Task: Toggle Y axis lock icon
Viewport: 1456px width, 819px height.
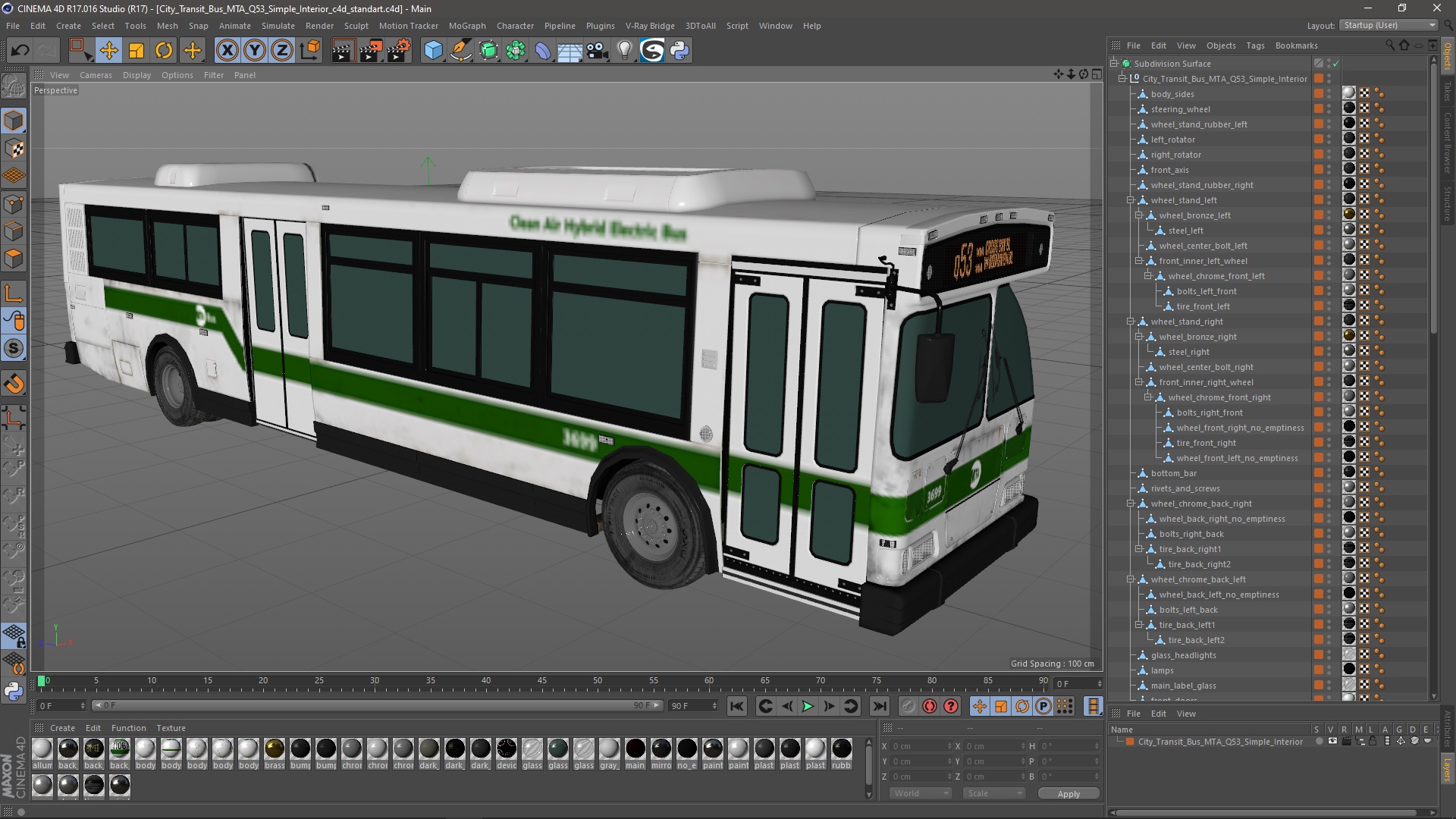Action: (x=255, y=50)
